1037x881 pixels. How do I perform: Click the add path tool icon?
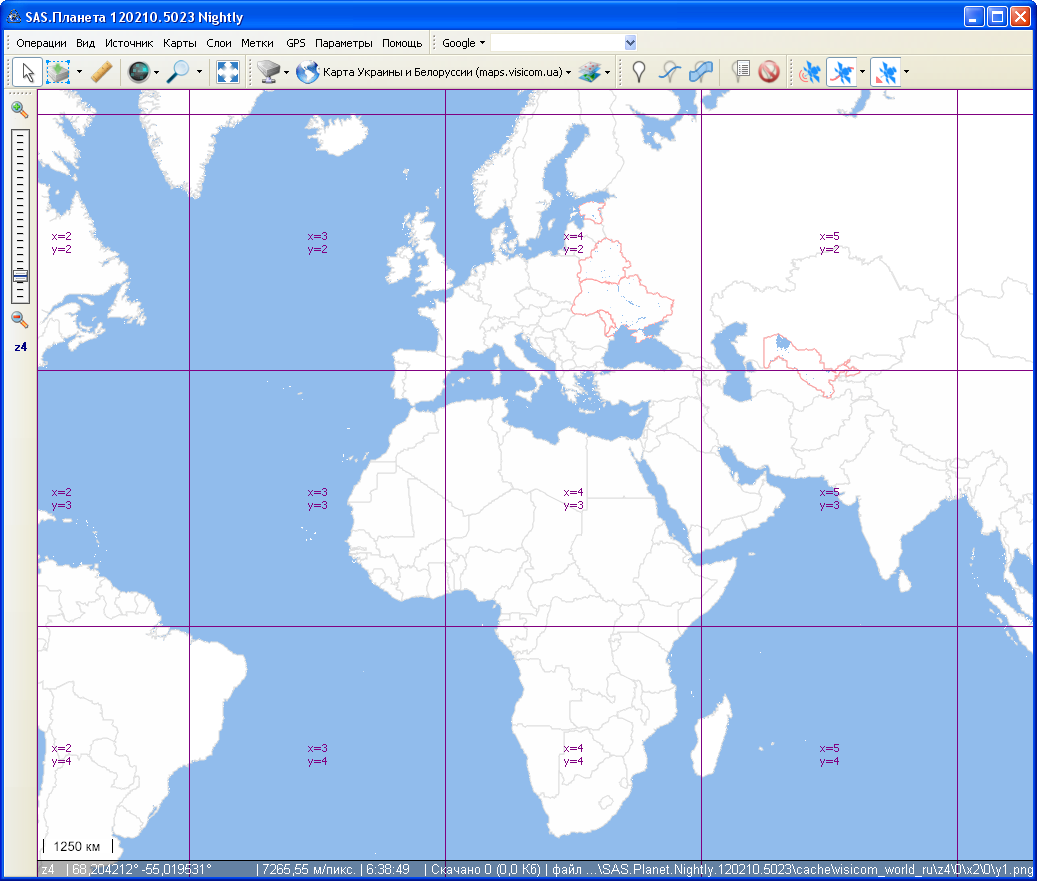670,72
